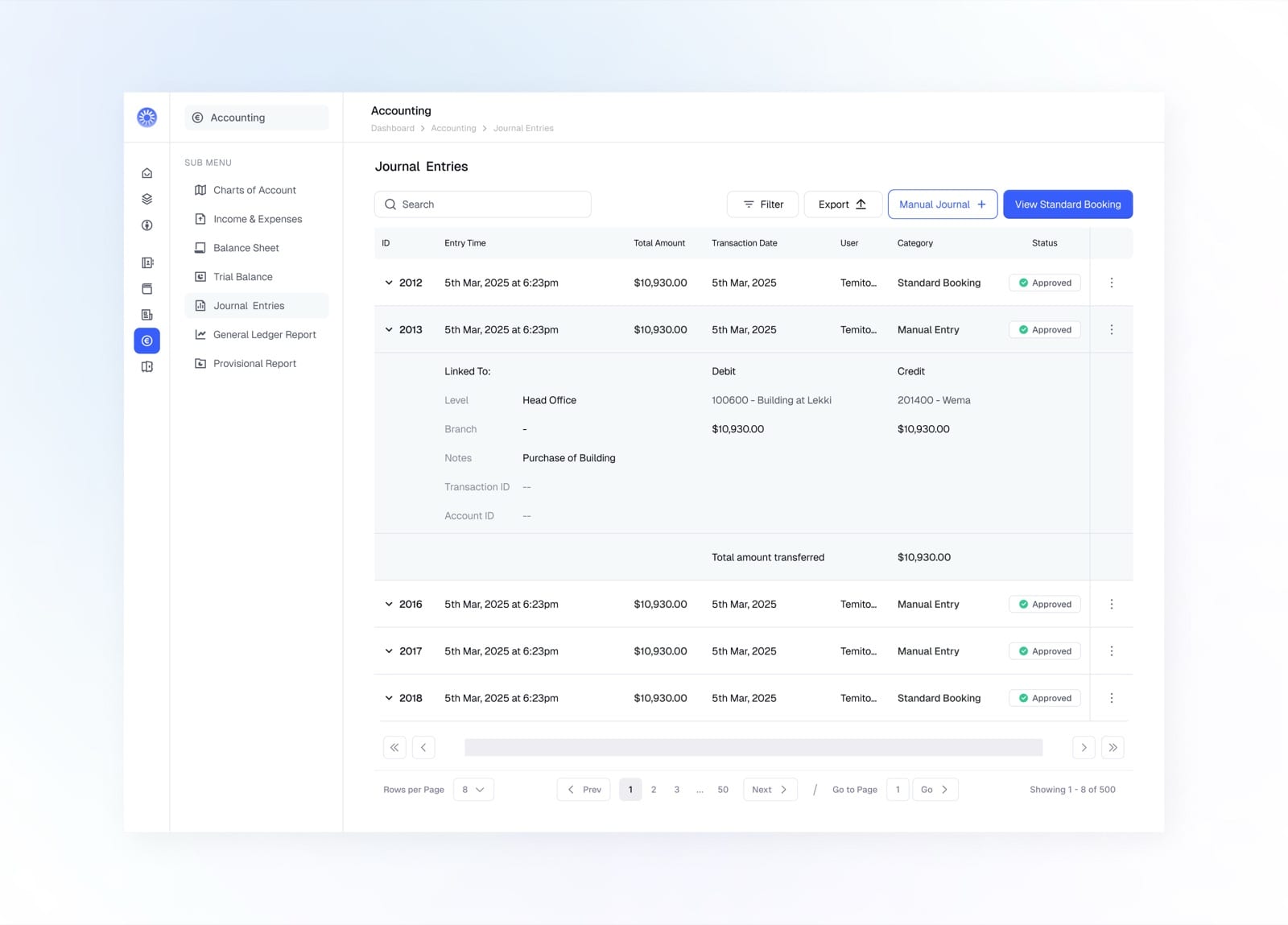Open Provisional Report submenu item
Viewport: 1288px width, 925px height.
257,364
